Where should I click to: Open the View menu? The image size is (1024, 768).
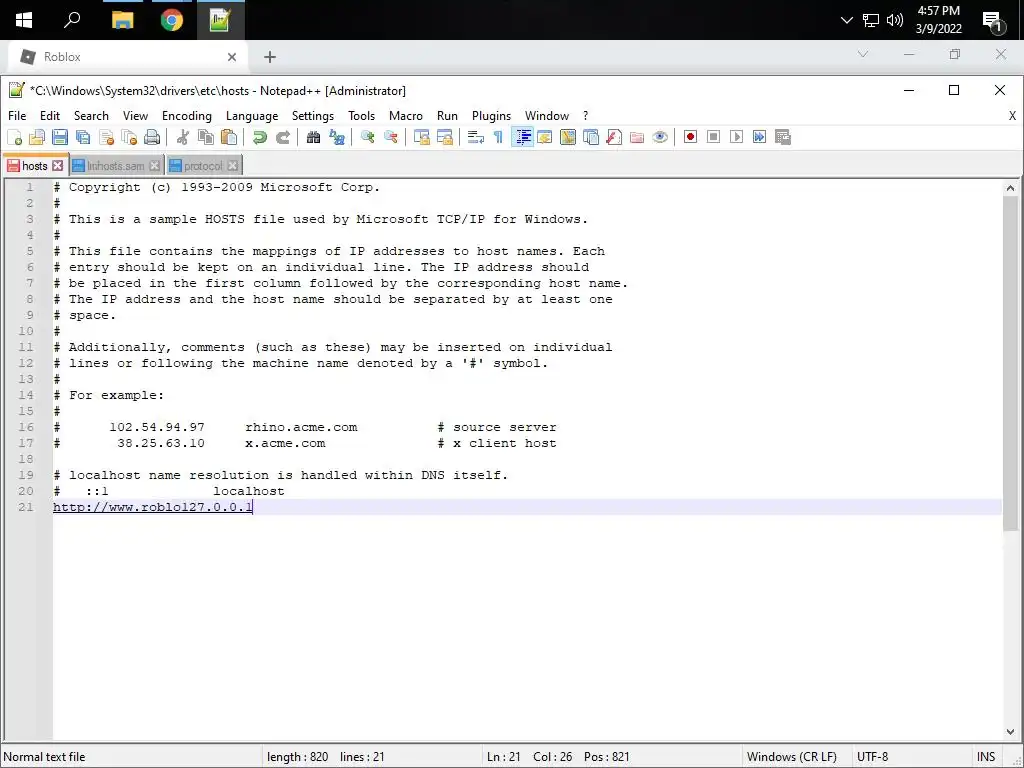tap(135, 116)
